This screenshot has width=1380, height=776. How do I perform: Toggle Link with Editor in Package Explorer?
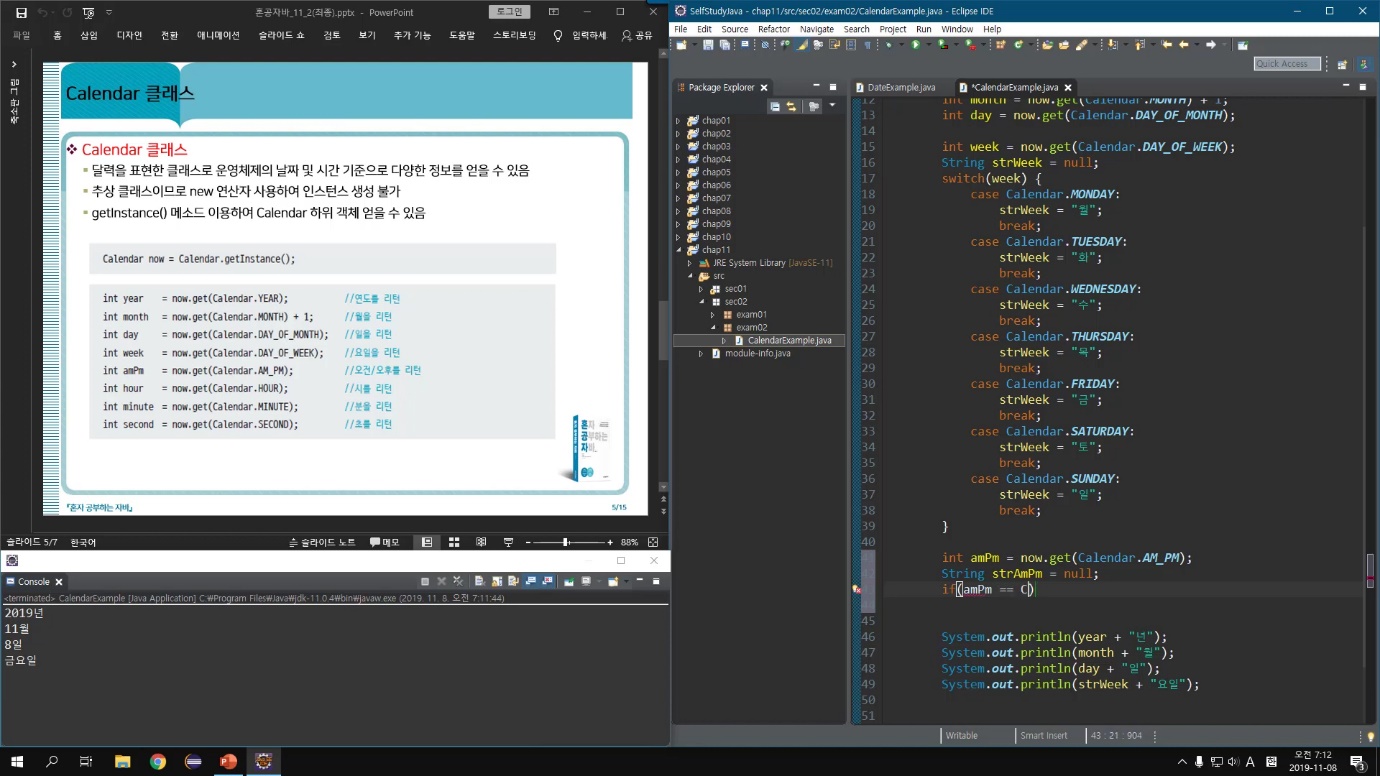791,106
